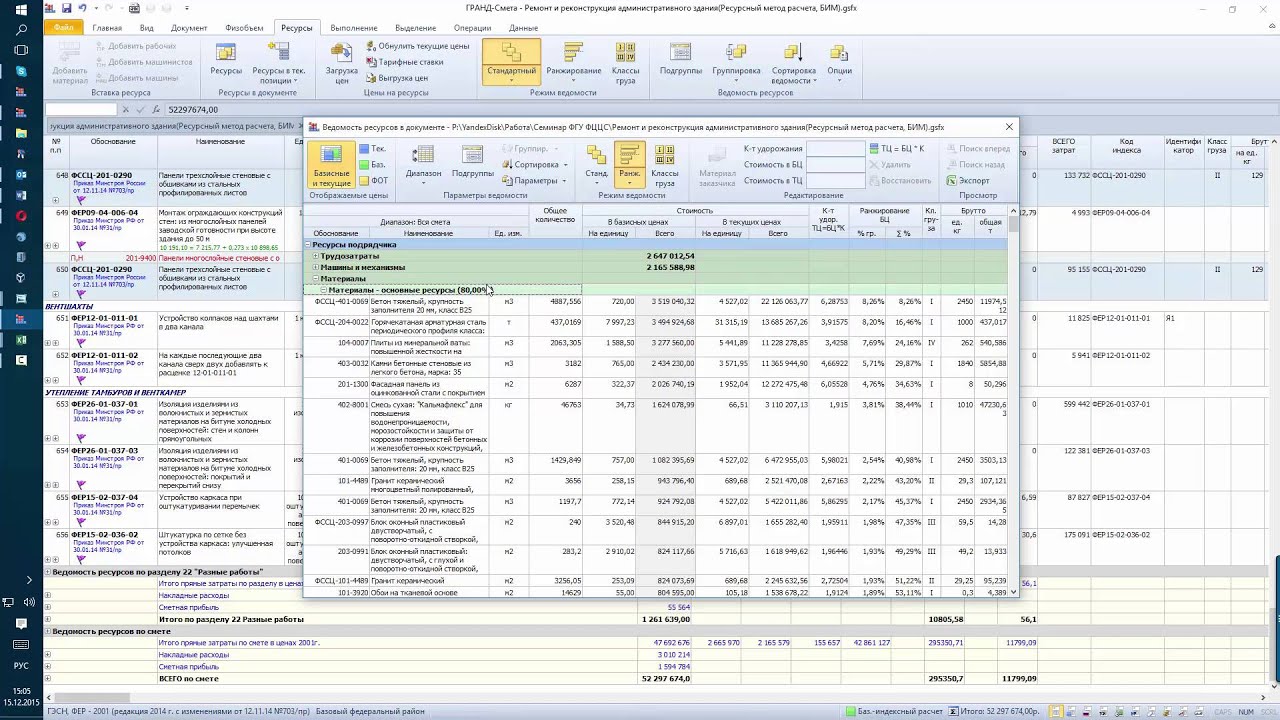Collapse the Материалы group
Image resolution: width=1280 pixels, height=720 pixels.
coord(316,279)
